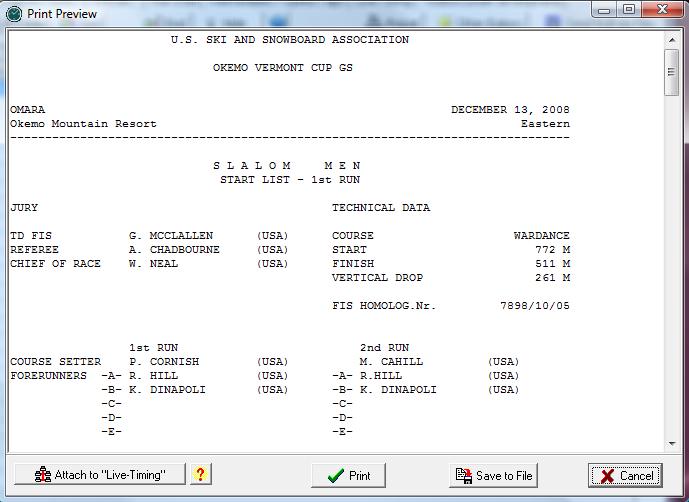
Task: Click 1st run setter "P. CORNISH"
Action: click(164, 362)
